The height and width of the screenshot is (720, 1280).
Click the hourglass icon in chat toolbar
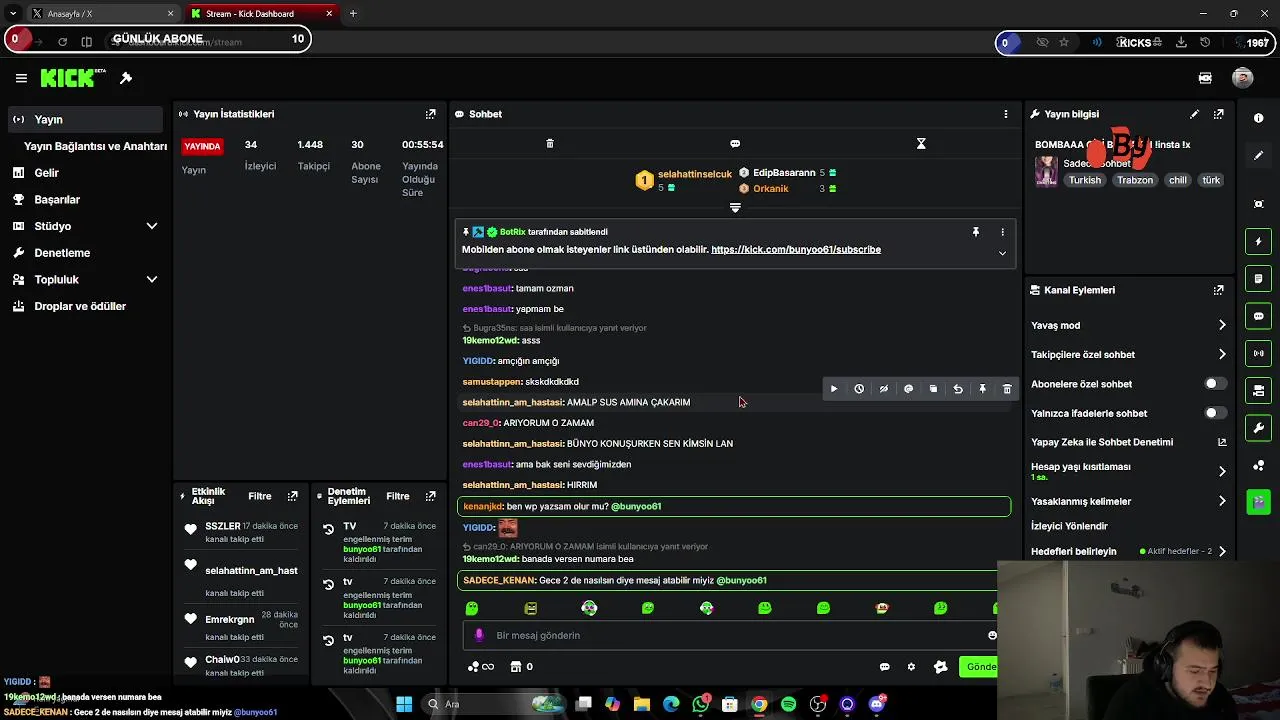coord(921,144)
